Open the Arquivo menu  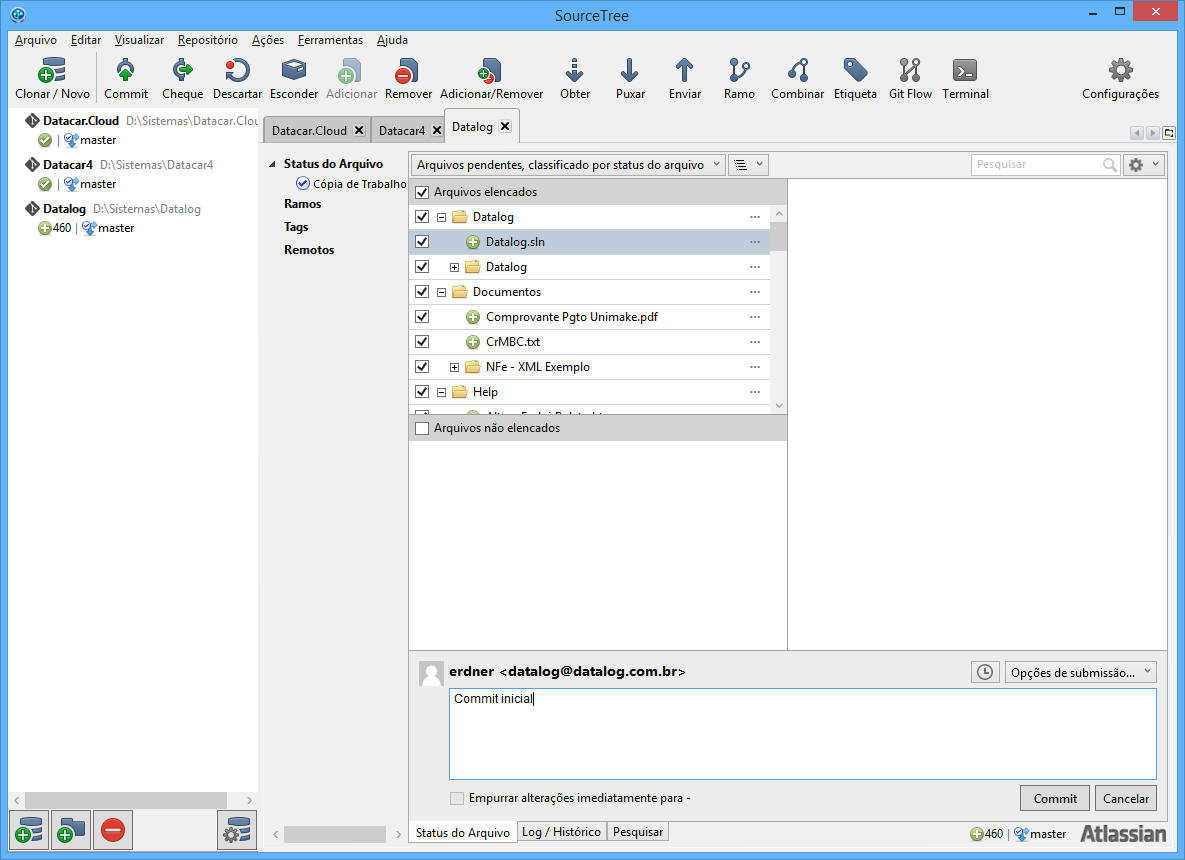click(x=36, y=40)
